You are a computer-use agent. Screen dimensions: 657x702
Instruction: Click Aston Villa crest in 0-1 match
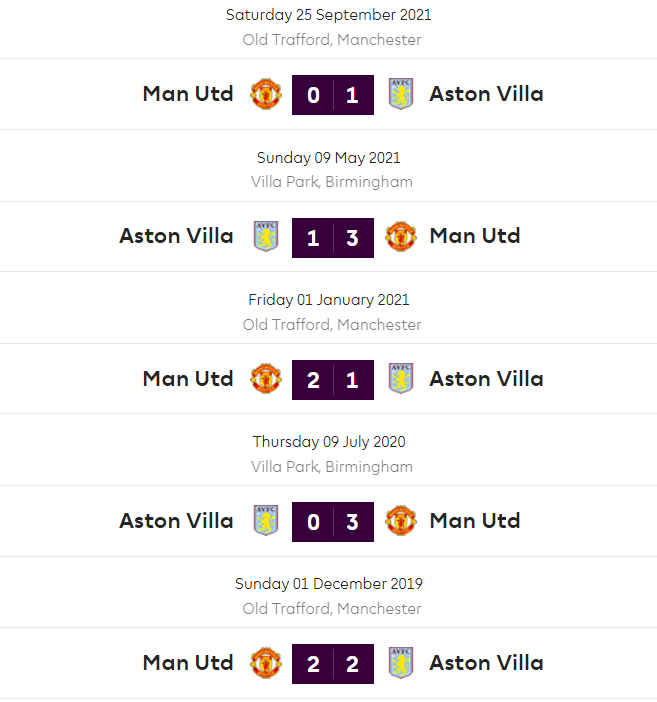coord(400,94)
